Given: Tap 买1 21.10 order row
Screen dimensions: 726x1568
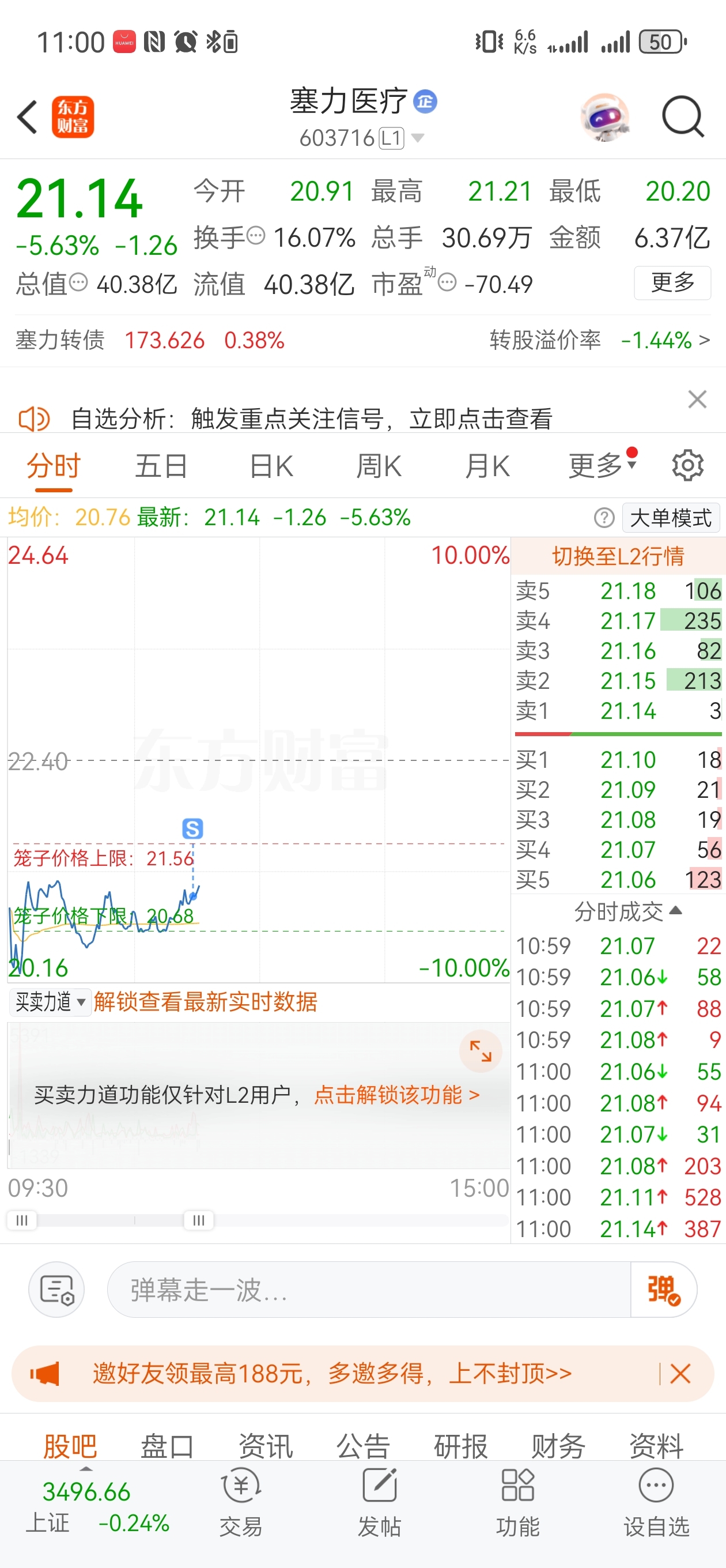Looking at the screenshot, I should (618, 760).
